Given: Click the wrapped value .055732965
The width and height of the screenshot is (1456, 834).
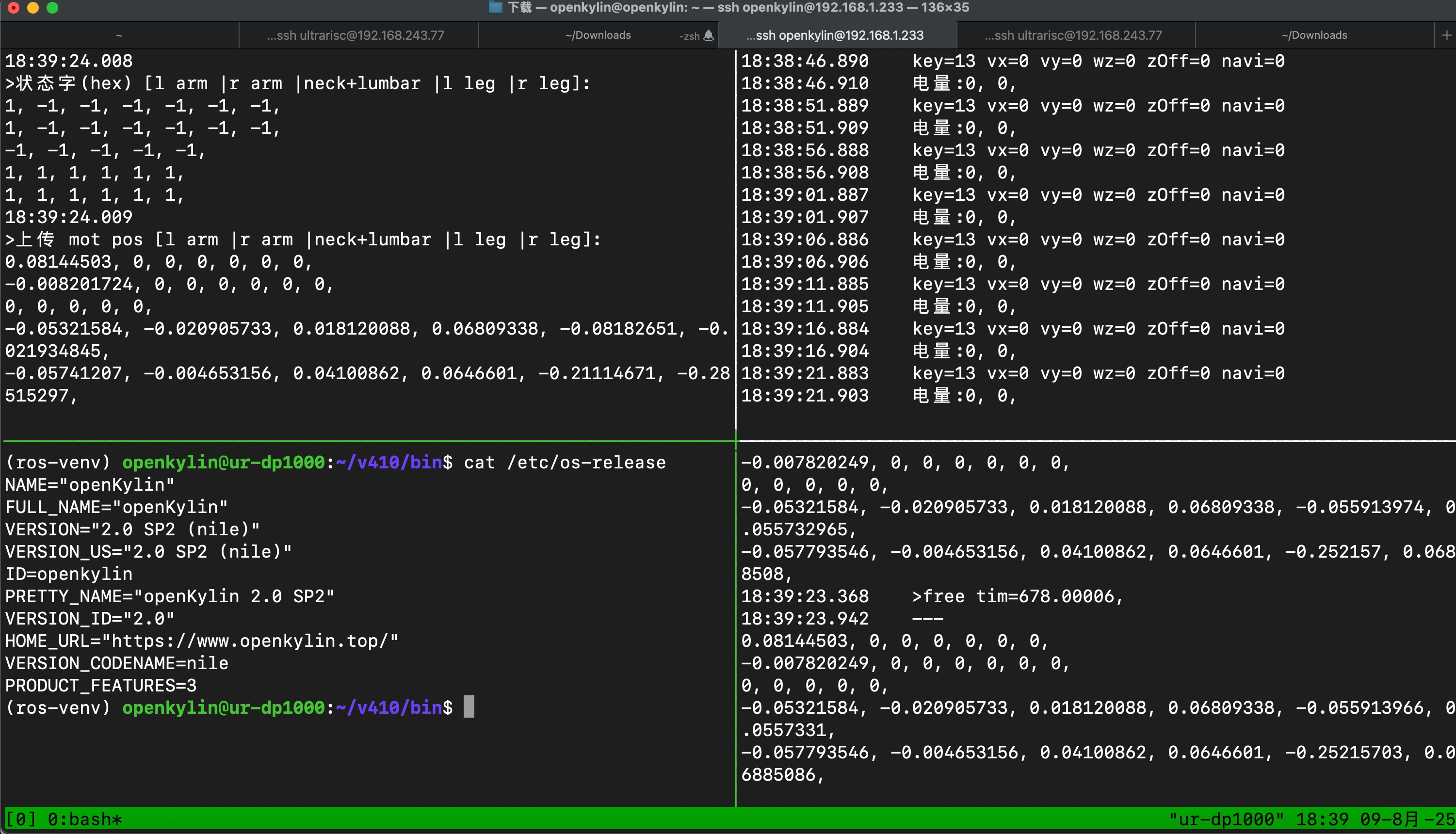Looking at the screenshot, I should click(794, 529).
